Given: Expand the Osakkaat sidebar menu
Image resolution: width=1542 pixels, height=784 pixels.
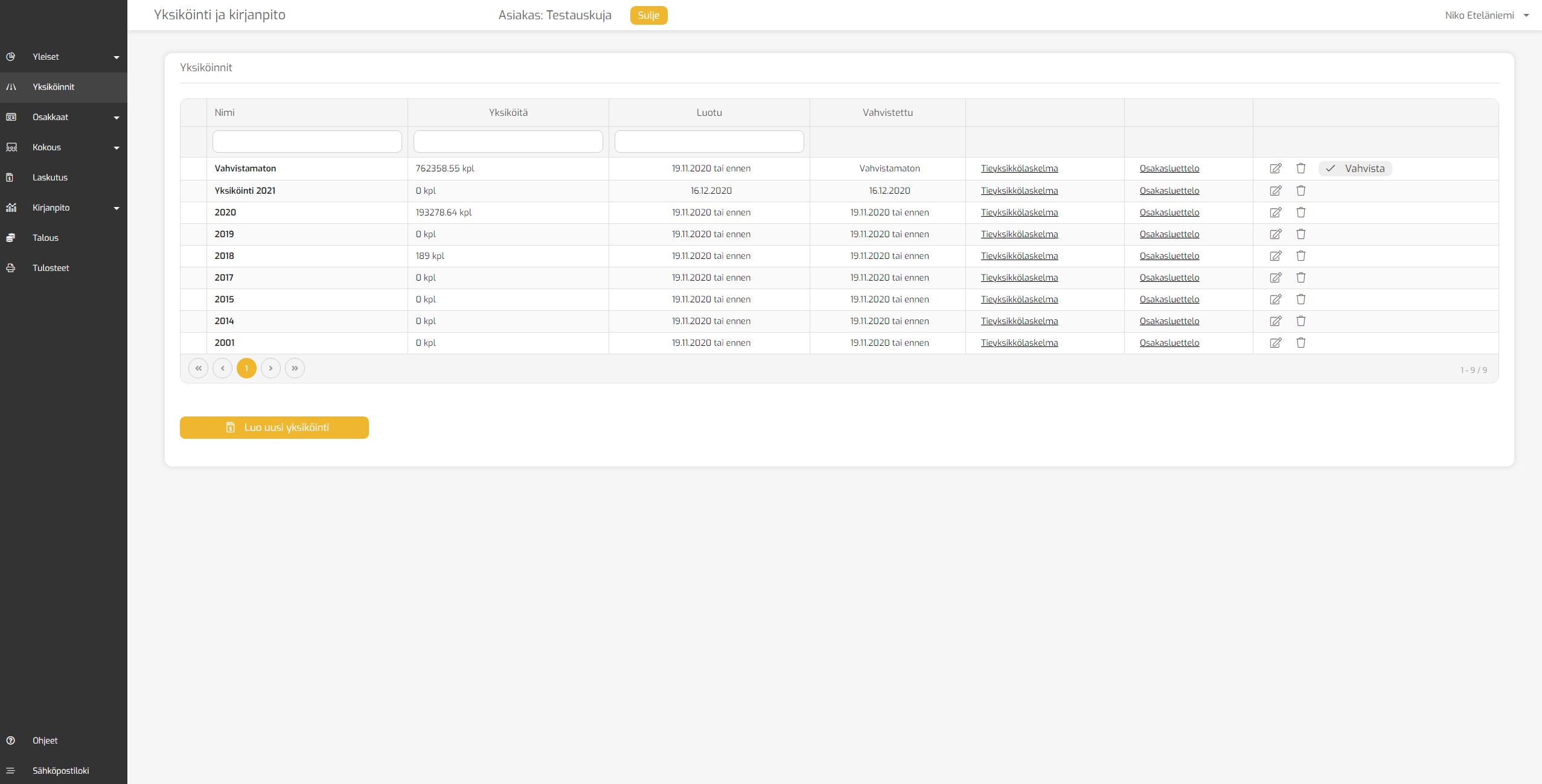Looking at the screenshot, I should coord(117,118).
